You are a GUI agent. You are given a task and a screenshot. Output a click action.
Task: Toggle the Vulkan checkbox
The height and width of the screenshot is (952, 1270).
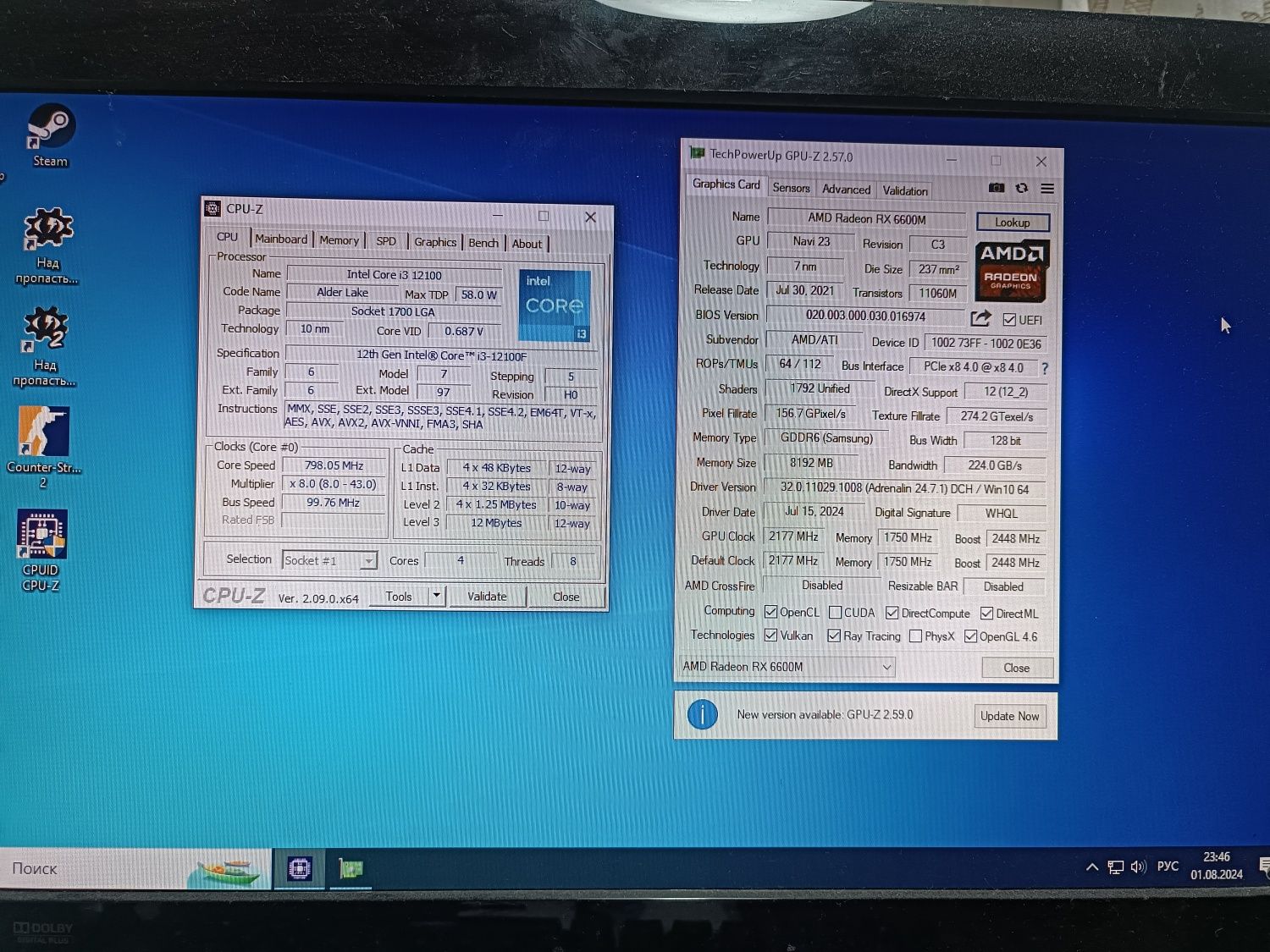click(770, 635)
